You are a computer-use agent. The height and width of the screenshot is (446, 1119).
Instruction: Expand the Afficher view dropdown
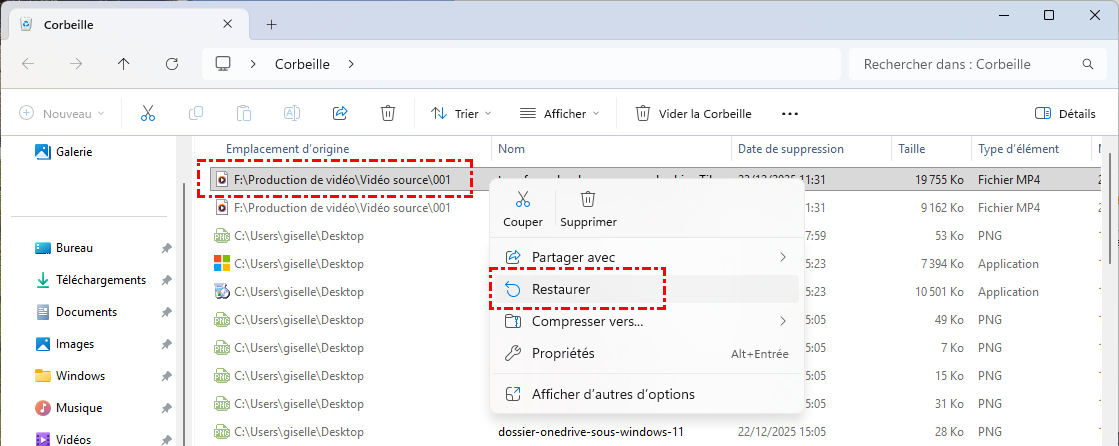[x=560, y=113]
